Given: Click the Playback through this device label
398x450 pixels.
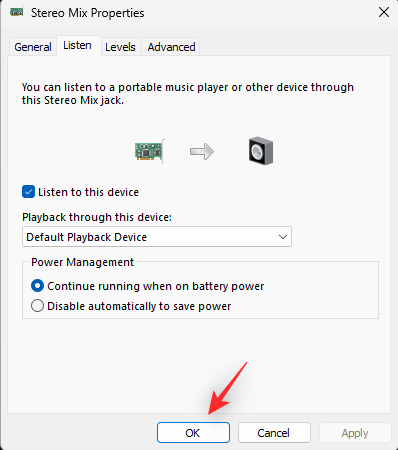Looking at the screenshot, I should pos(97,217).
